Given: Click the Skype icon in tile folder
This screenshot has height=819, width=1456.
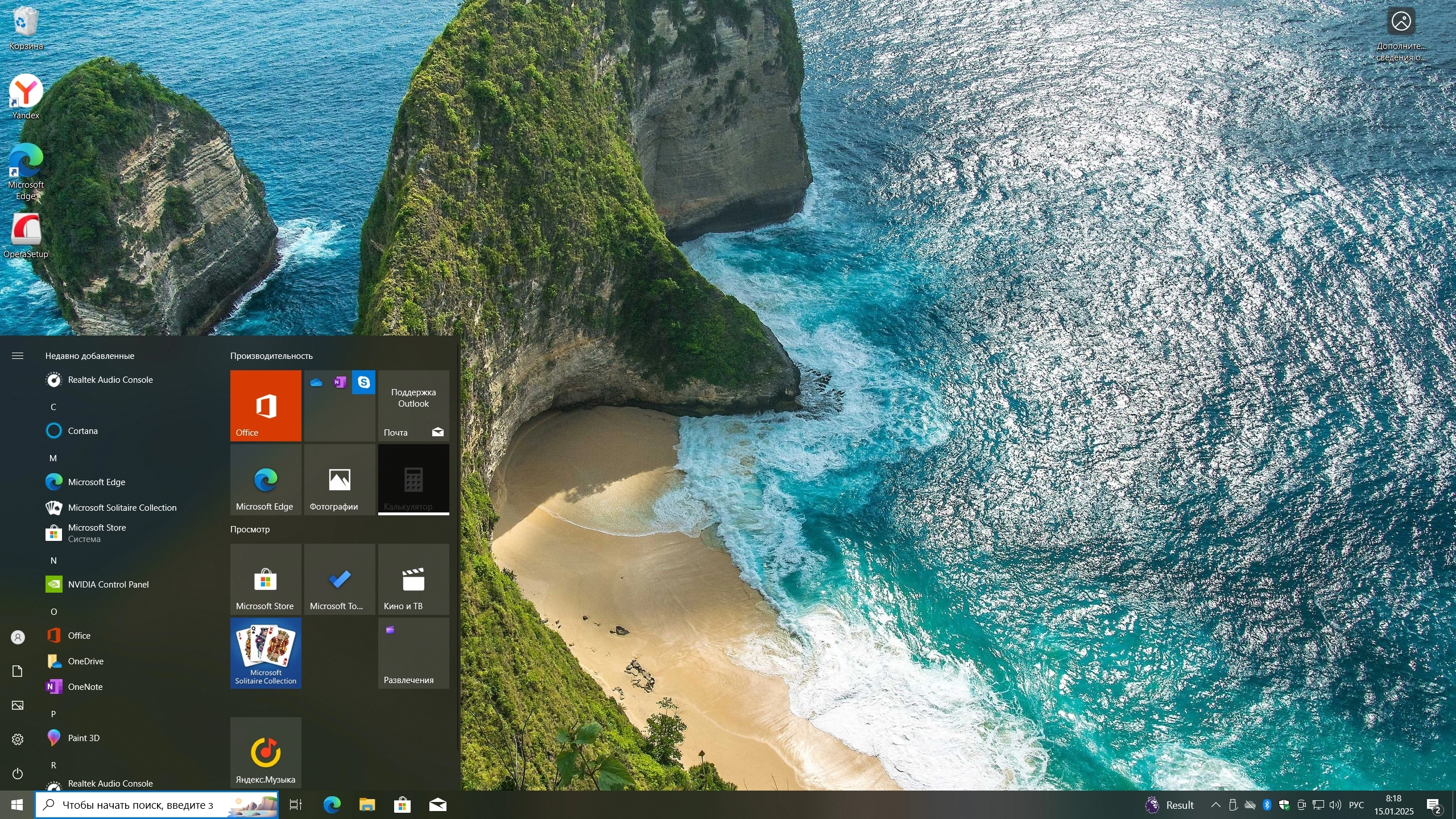Looking at the screenshot, I should click(363, 382).
